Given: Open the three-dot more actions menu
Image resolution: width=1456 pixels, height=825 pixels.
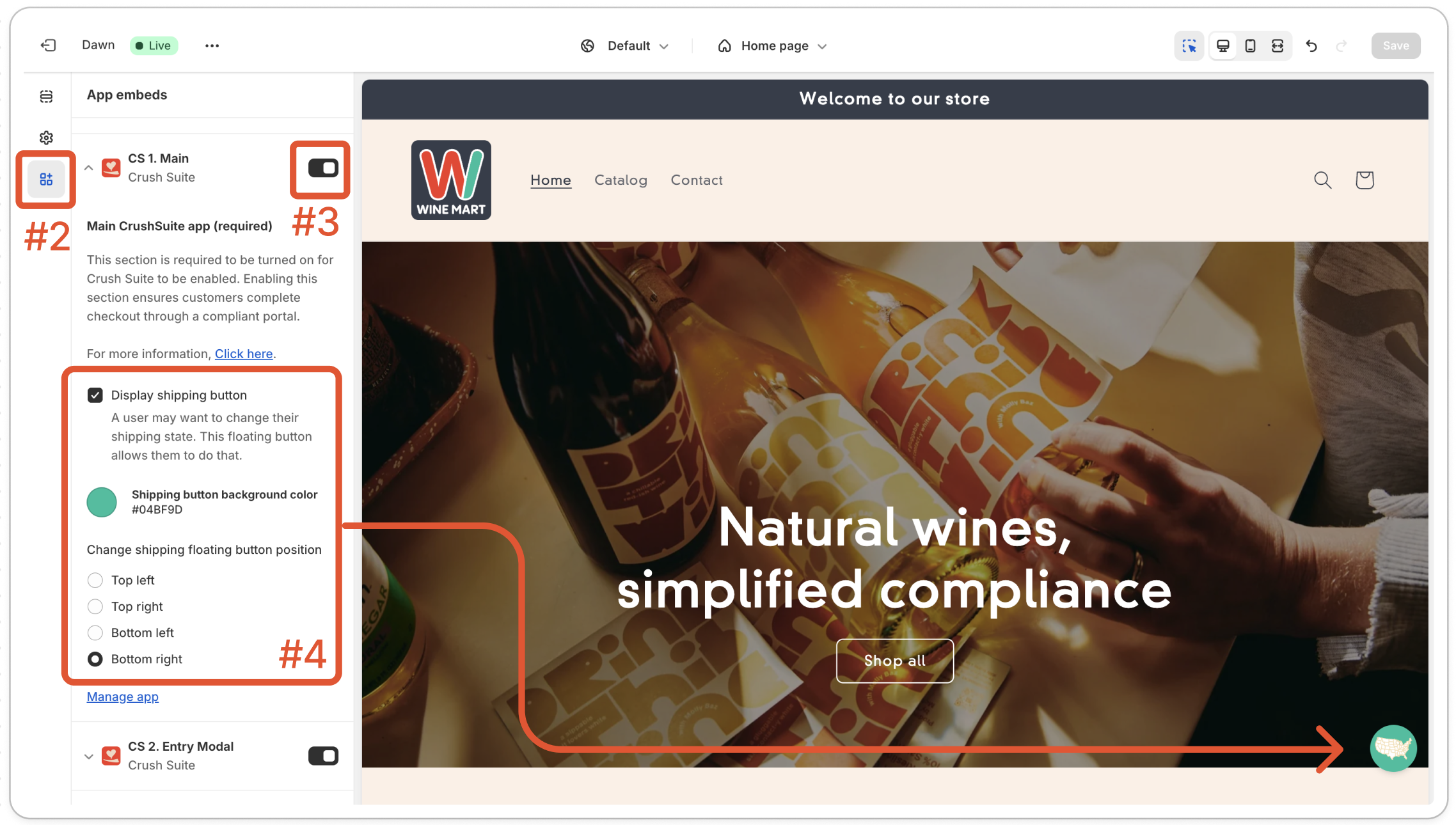Looking at the screenshot, I should (212, 45).
